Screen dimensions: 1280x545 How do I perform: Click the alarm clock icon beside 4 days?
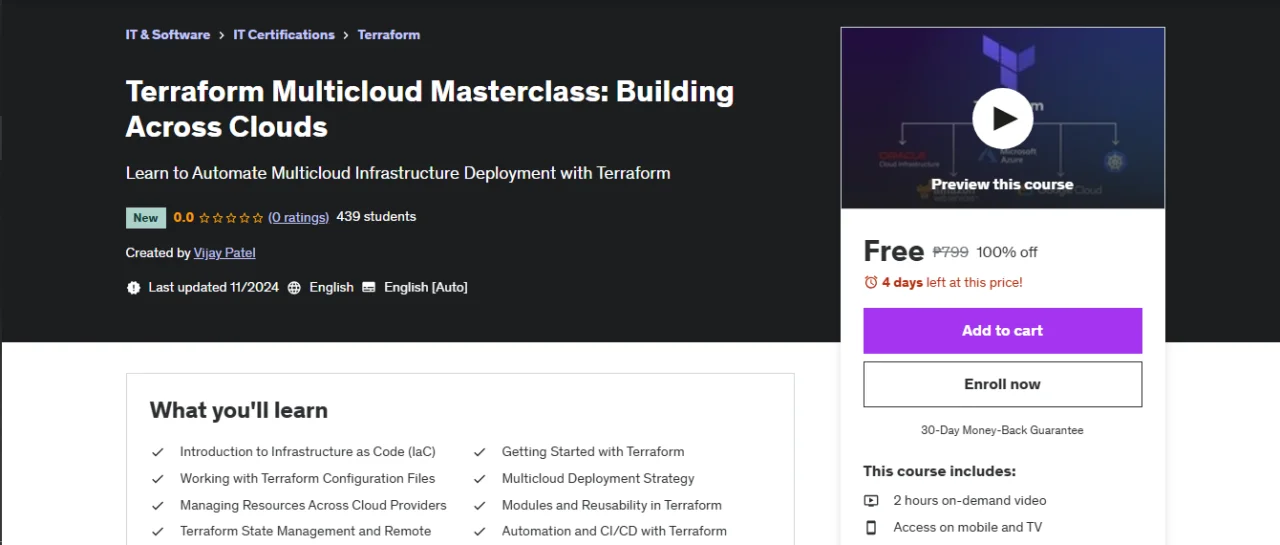coord(871,283)
